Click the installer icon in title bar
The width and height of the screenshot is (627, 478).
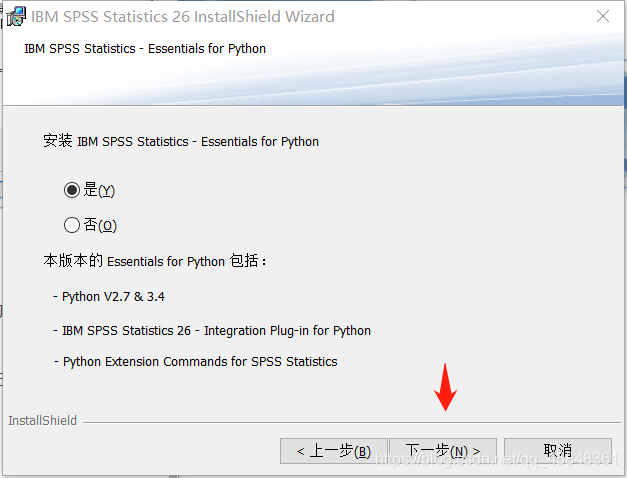click(16, 16)
